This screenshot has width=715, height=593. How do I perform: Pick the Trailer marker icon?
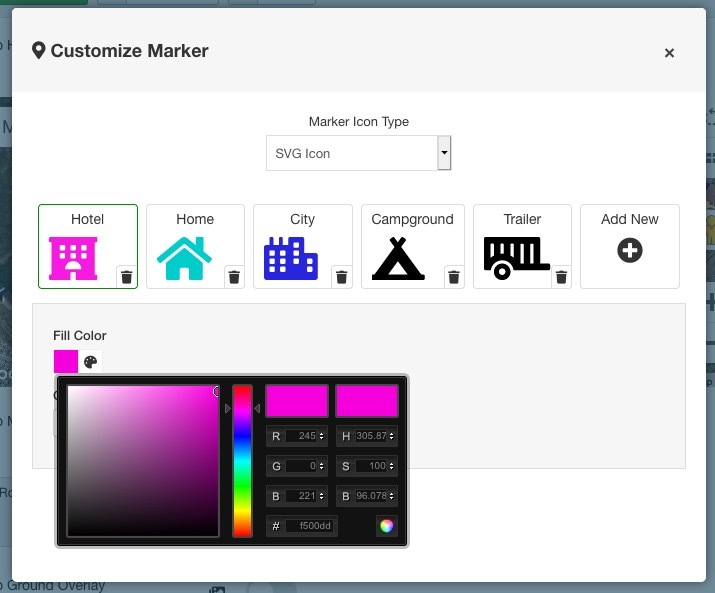pos(515,257)
